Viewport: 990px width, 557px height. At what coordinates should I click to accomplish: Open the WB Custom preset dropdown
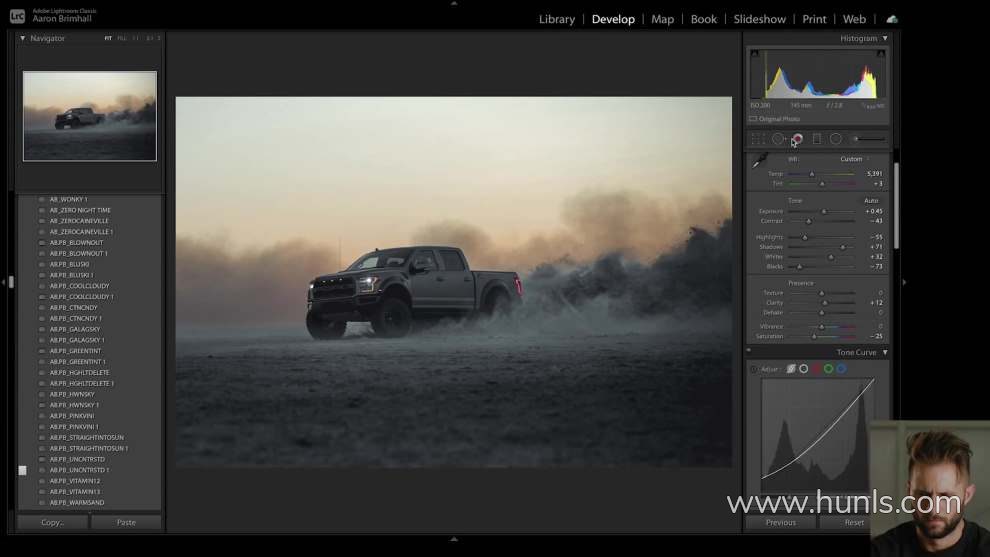(854, 159)
